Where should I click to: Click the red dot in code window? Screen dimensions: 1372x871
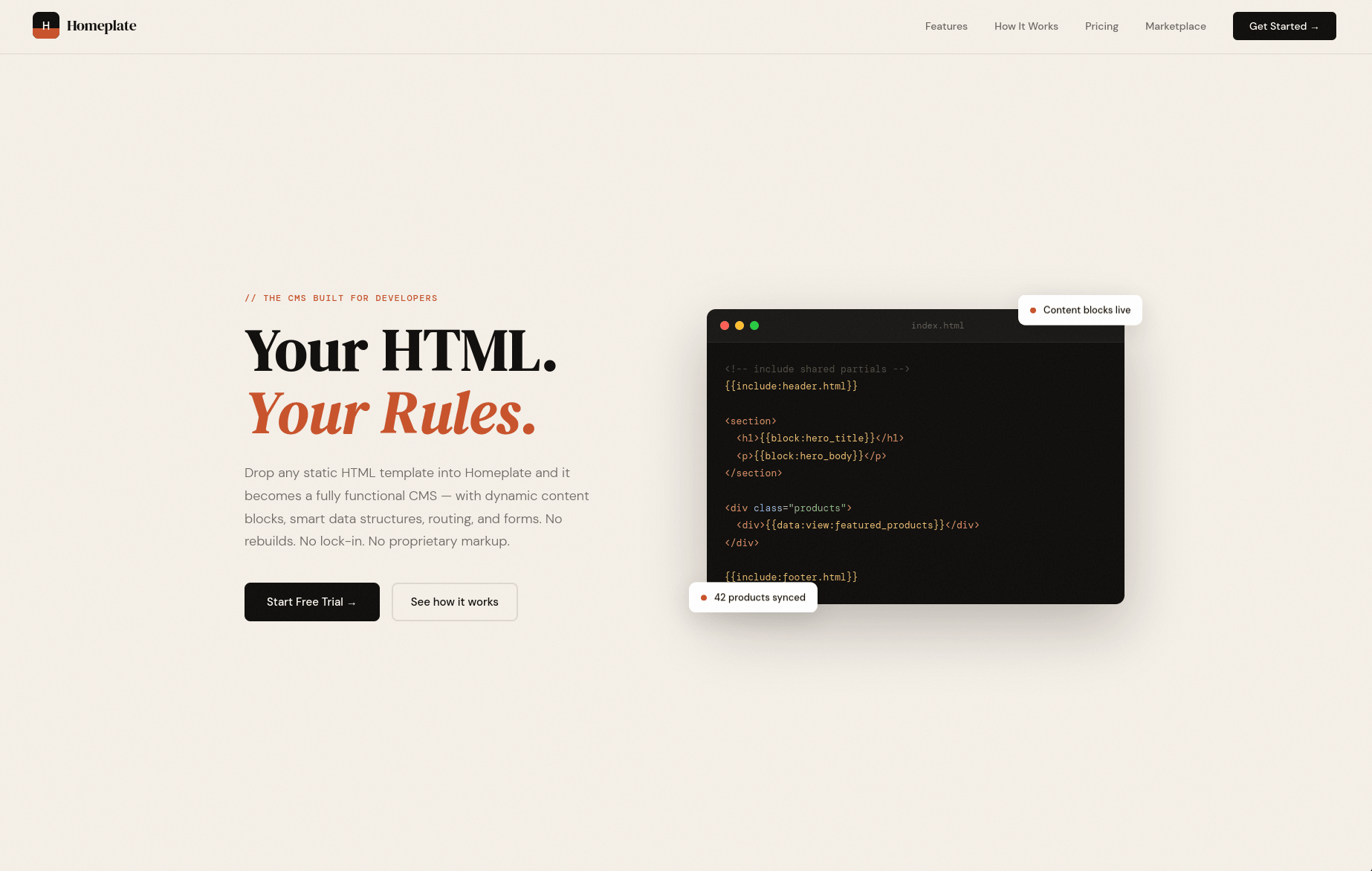pos(725,326)
